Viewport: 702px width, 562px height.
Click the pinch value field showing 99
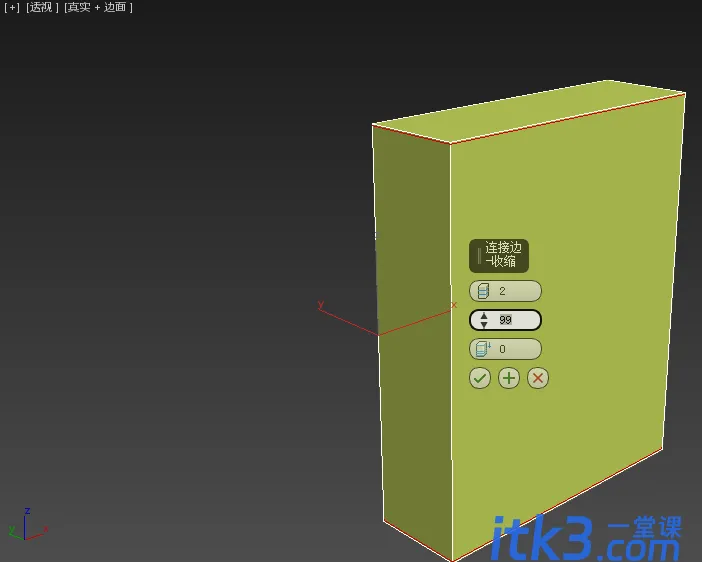click(x=505, y=320)
